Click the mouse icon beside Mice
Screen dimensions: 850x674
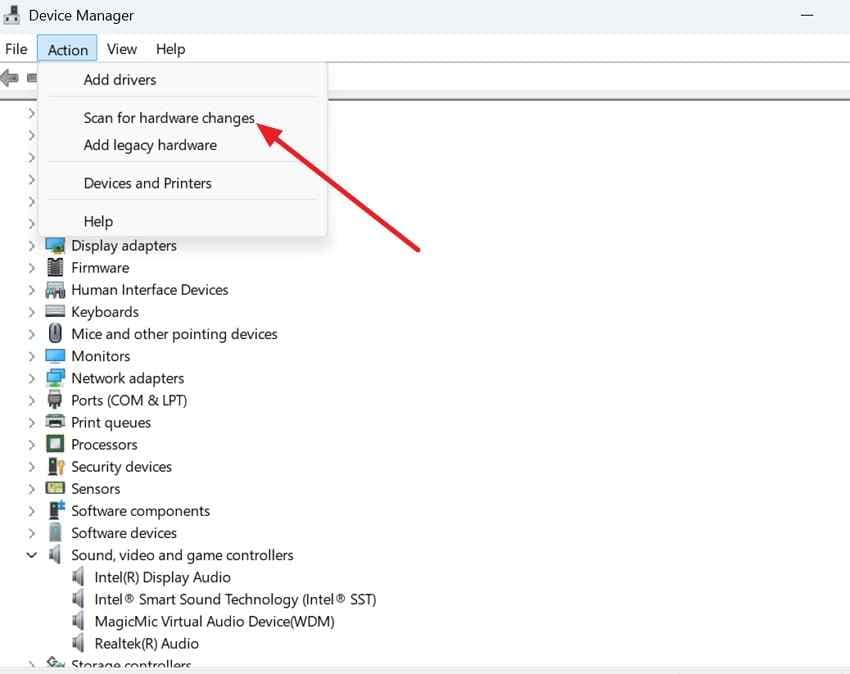click(x=55, y=333)
